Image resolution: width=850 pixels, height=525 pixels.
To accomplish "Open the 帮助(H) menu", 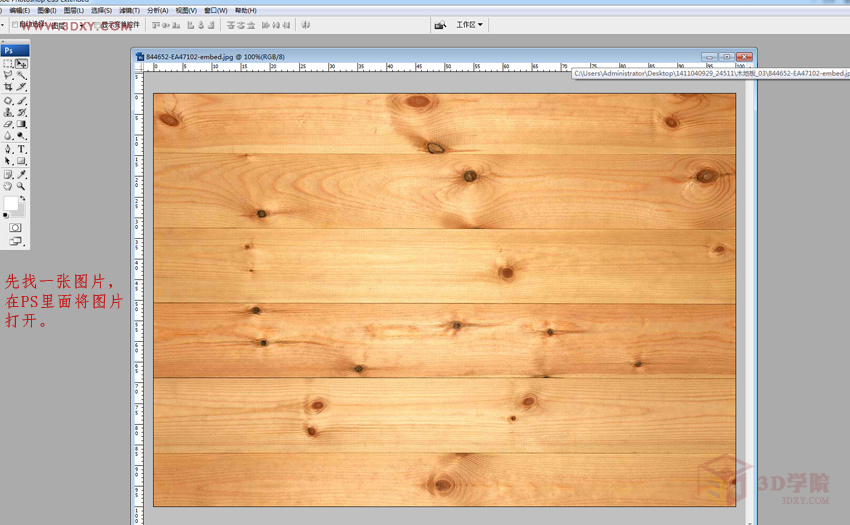I will tap(246, 10).
